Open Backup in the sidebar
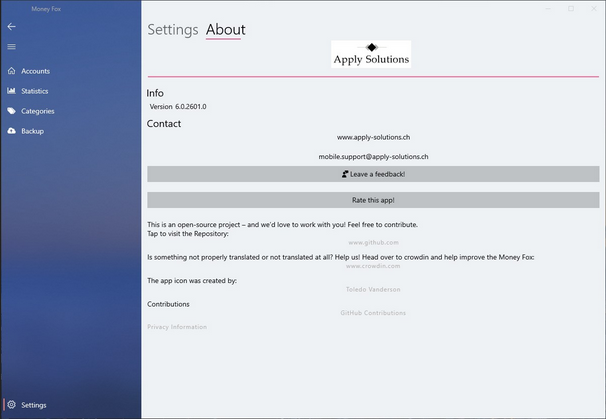Viewport: 606px width, 419px height. (70, 131)
